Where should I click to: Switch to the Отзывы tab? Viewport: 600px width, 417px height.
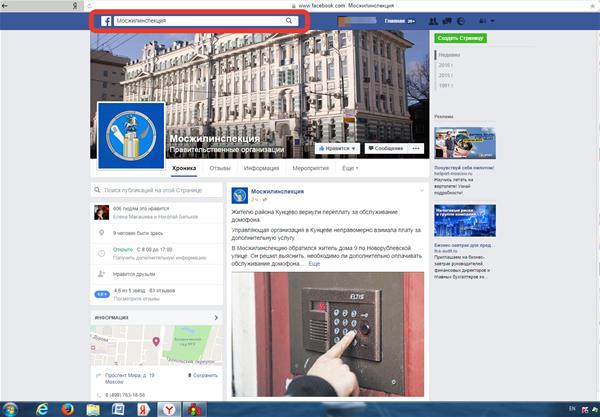[220, 168]
